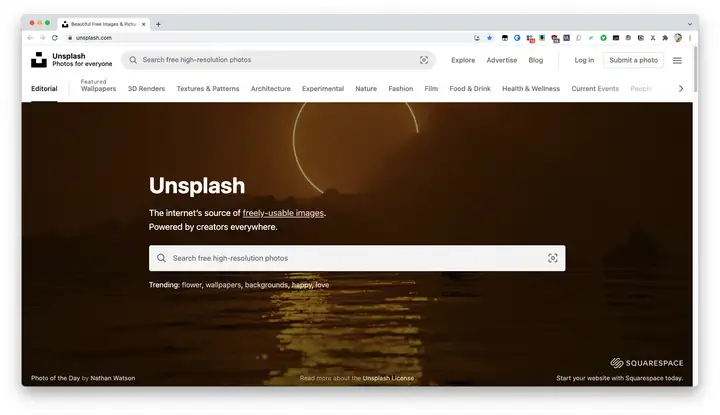This screenshot has height=415, width=720.
Task: Click Start your website with Squarespace today
Action: point(619,378)
